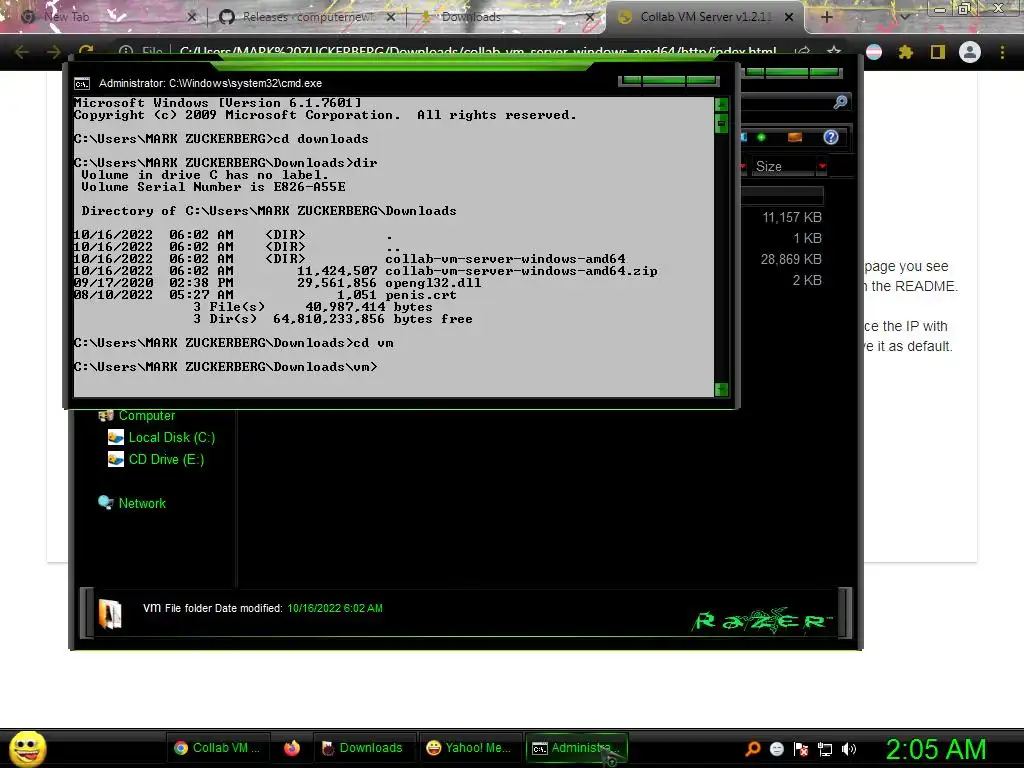The width and height of the screenshot is (1024, 768).
Task: Close the Collab VM Server tab
Action: point(789,17)
